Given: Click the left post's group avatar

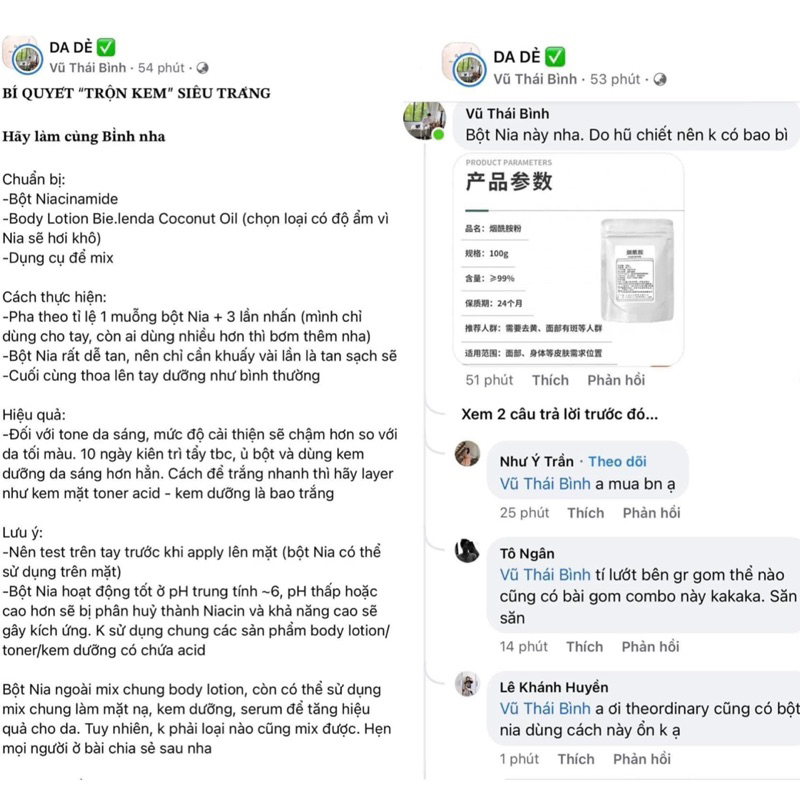Looking at the screenshot, I should (x=23, y=56).
